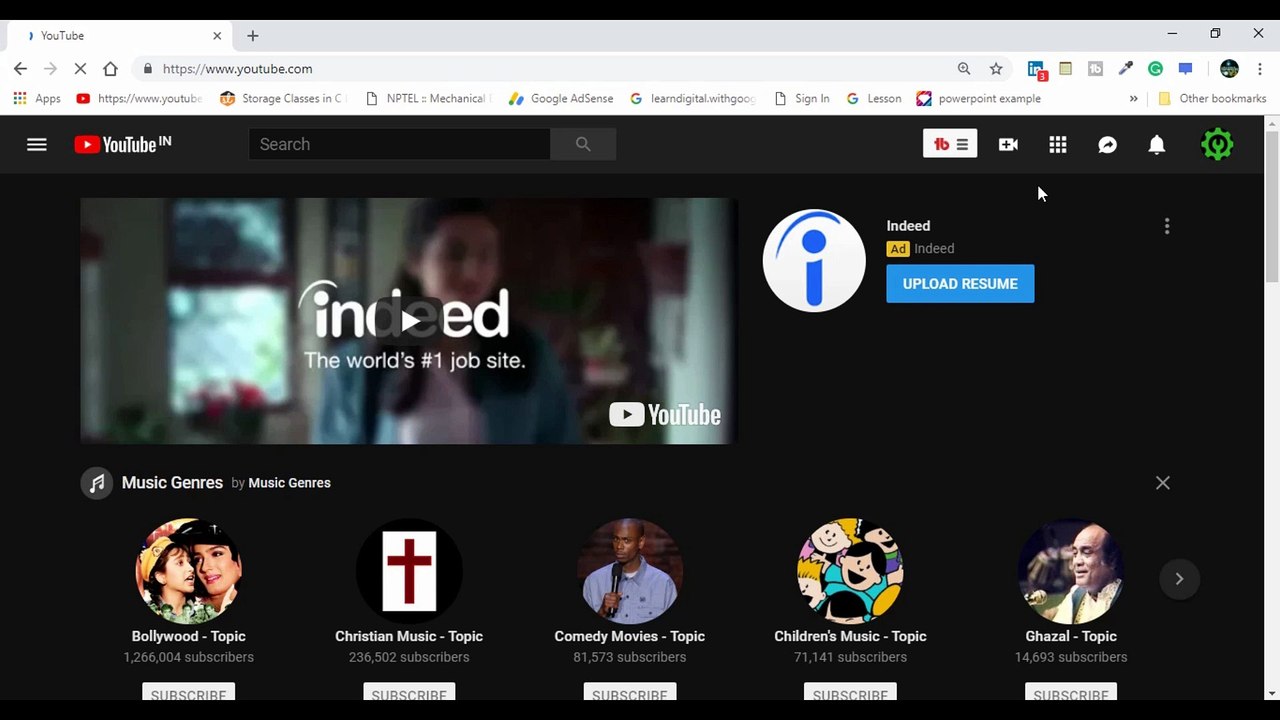Click the Christian Music - Topic title

pyautogui.click(x=409, y=636)
